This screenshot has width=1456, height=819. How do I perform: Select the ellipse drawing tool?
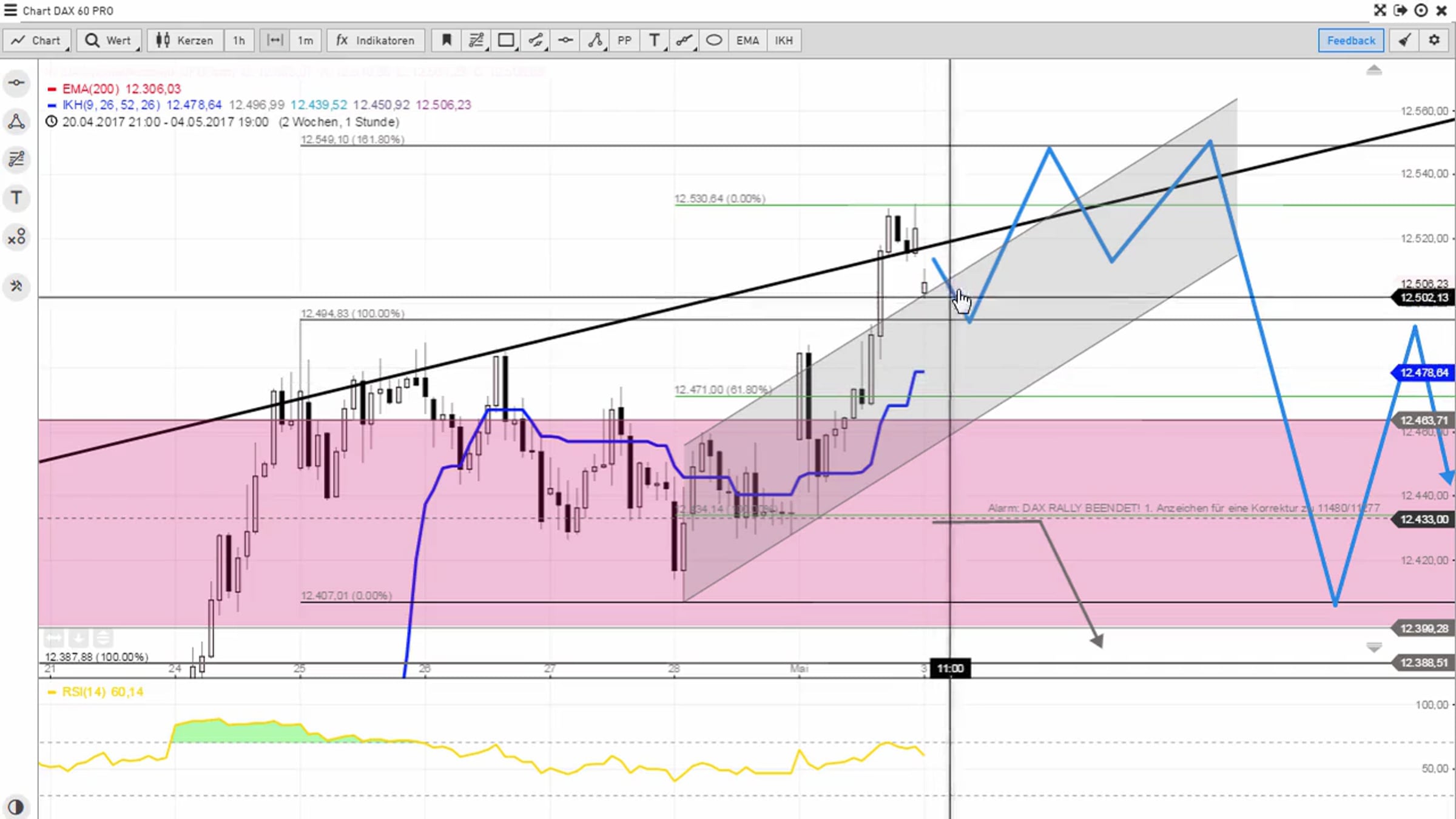tap(714, 41)
